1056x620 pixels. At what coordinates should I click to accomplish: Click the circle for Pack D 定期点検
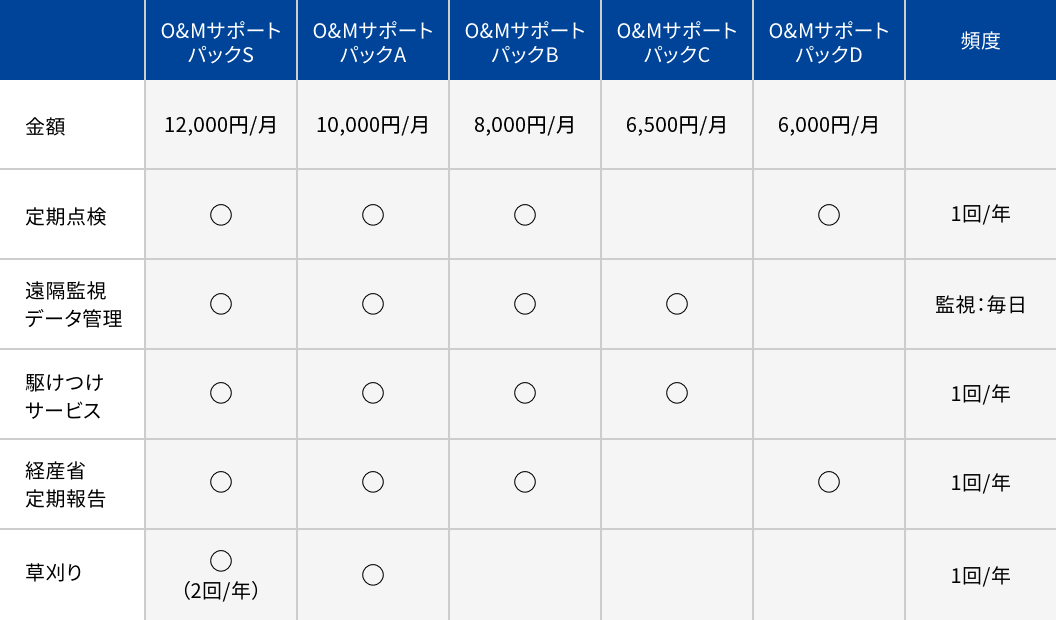pyautogui.click(x=829, y=215)
